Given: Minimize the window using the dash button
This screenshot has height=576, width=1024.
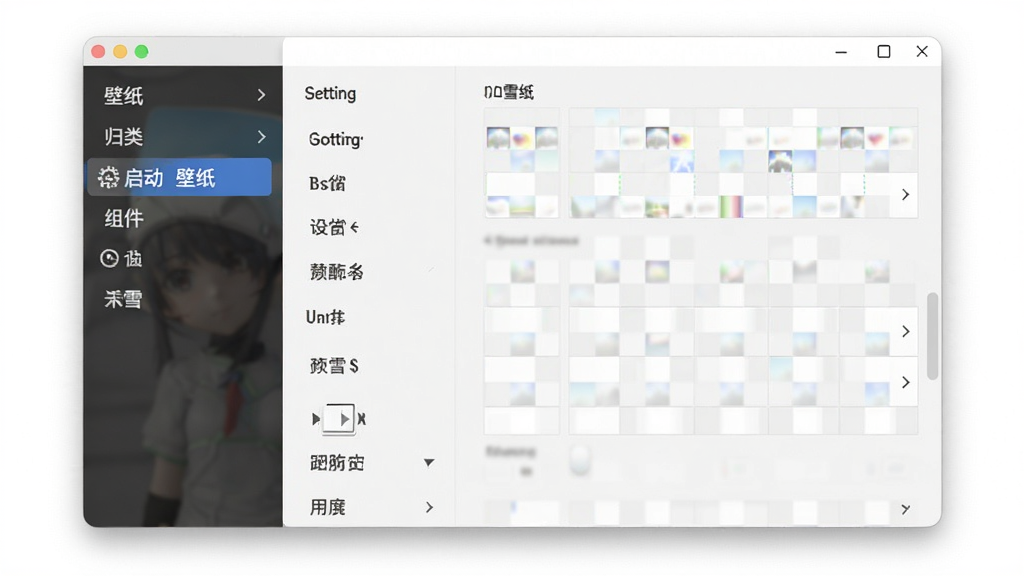Looking at the screenshot, I should (841, 52).
